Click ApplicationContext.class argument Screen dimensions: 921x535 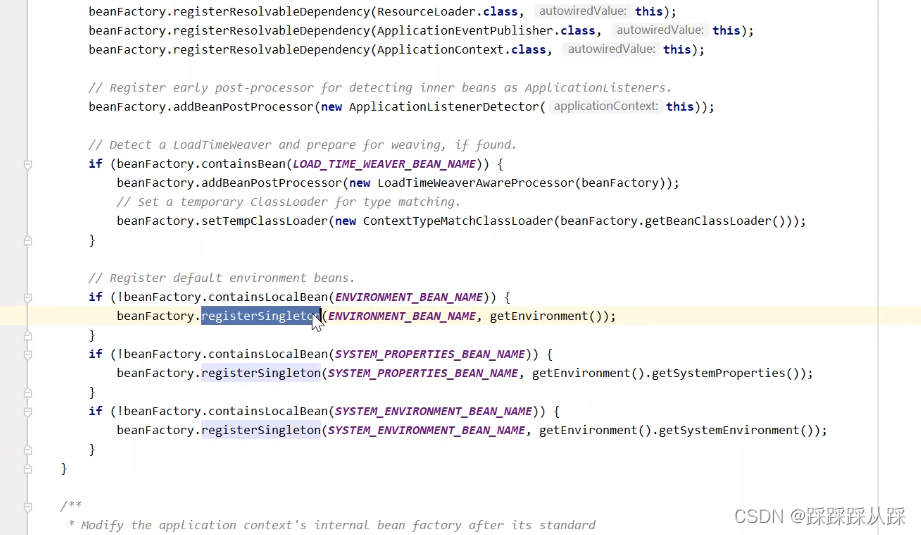pos(462,50)
